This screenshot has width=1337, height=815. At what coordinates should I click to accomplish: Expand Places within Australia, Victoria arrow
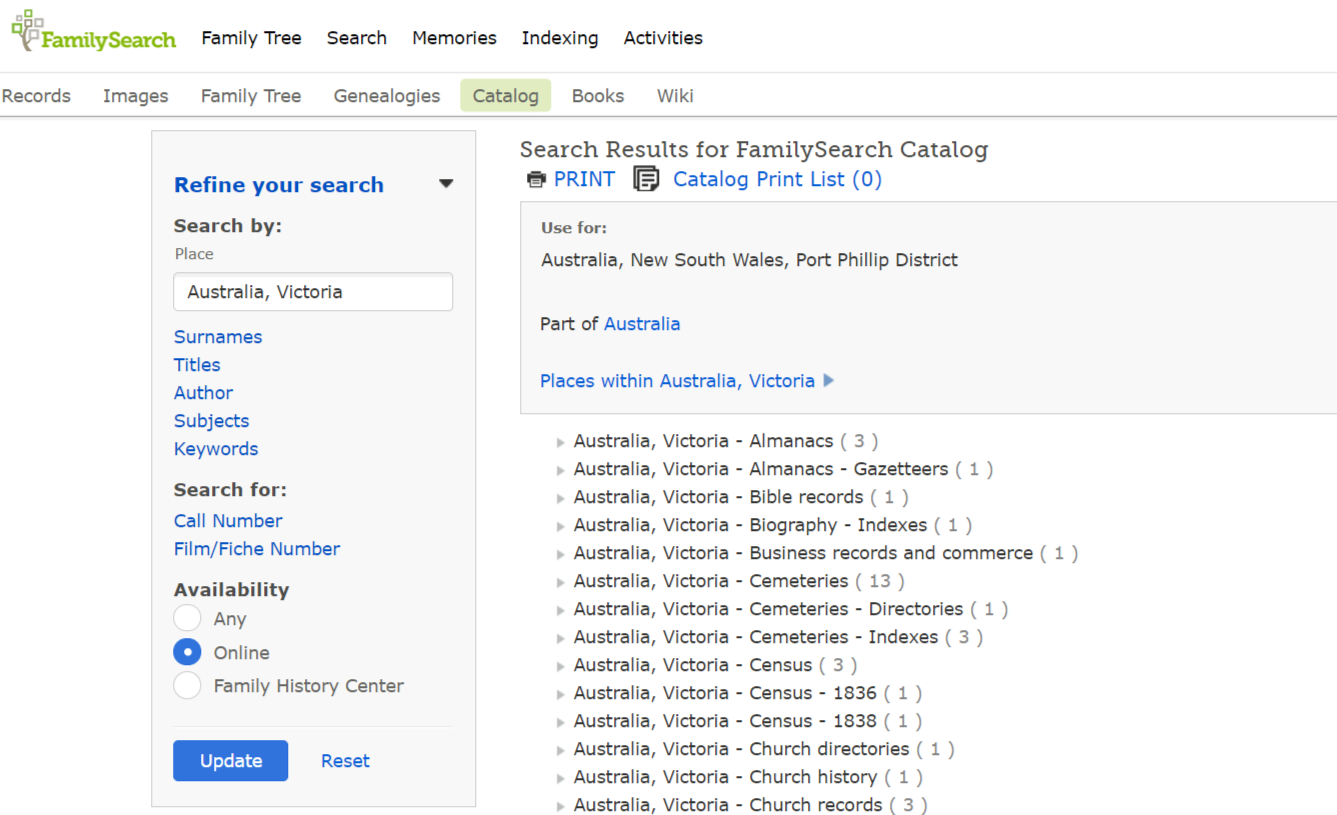(828, 381)
